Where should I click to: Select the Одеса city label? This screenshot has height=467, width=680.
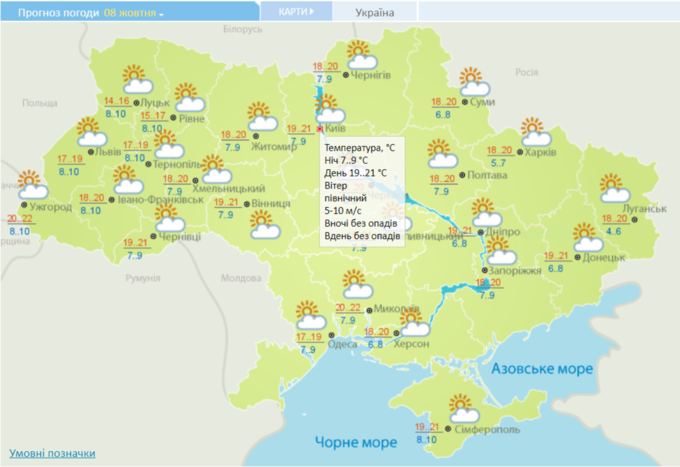click(x=343, y=344)
